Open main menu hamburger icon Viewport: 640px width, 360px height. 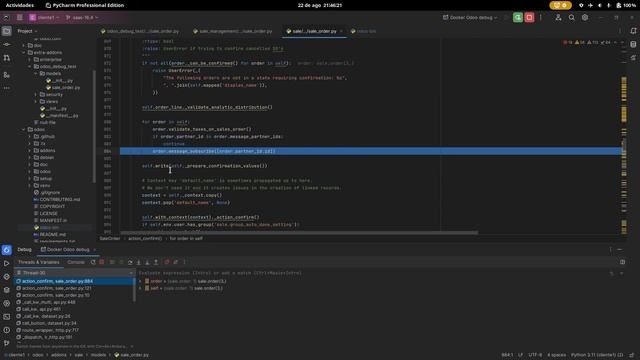tap(20, 18)
